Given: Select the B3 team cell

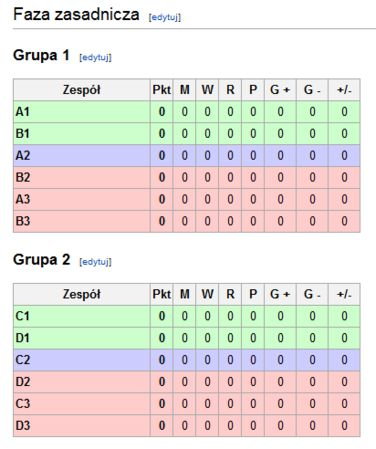Looking at the screenshot, I should [x=82, y=221].
